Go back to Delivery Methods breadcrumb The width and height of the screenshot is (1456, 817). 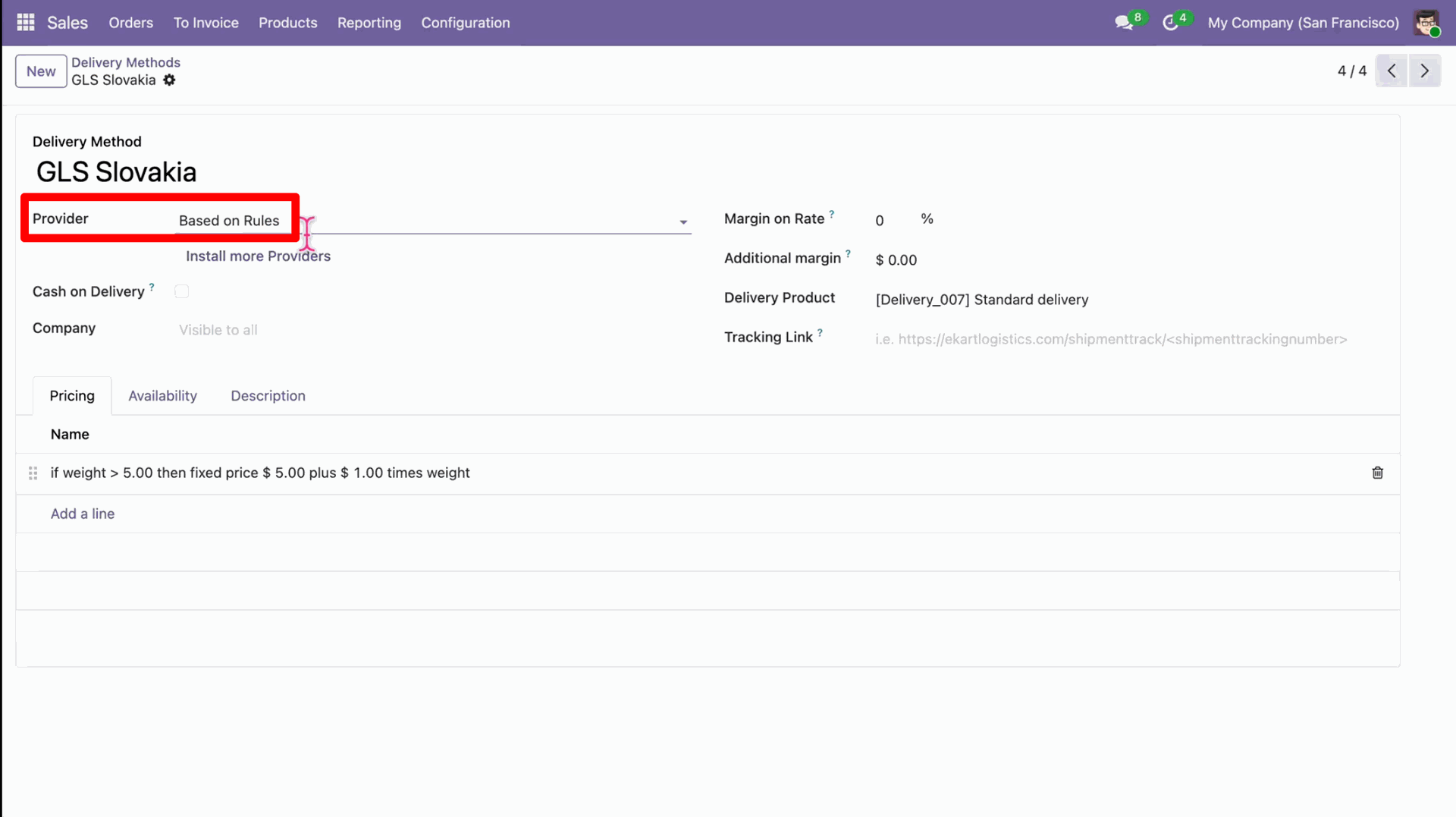point(126,62)
